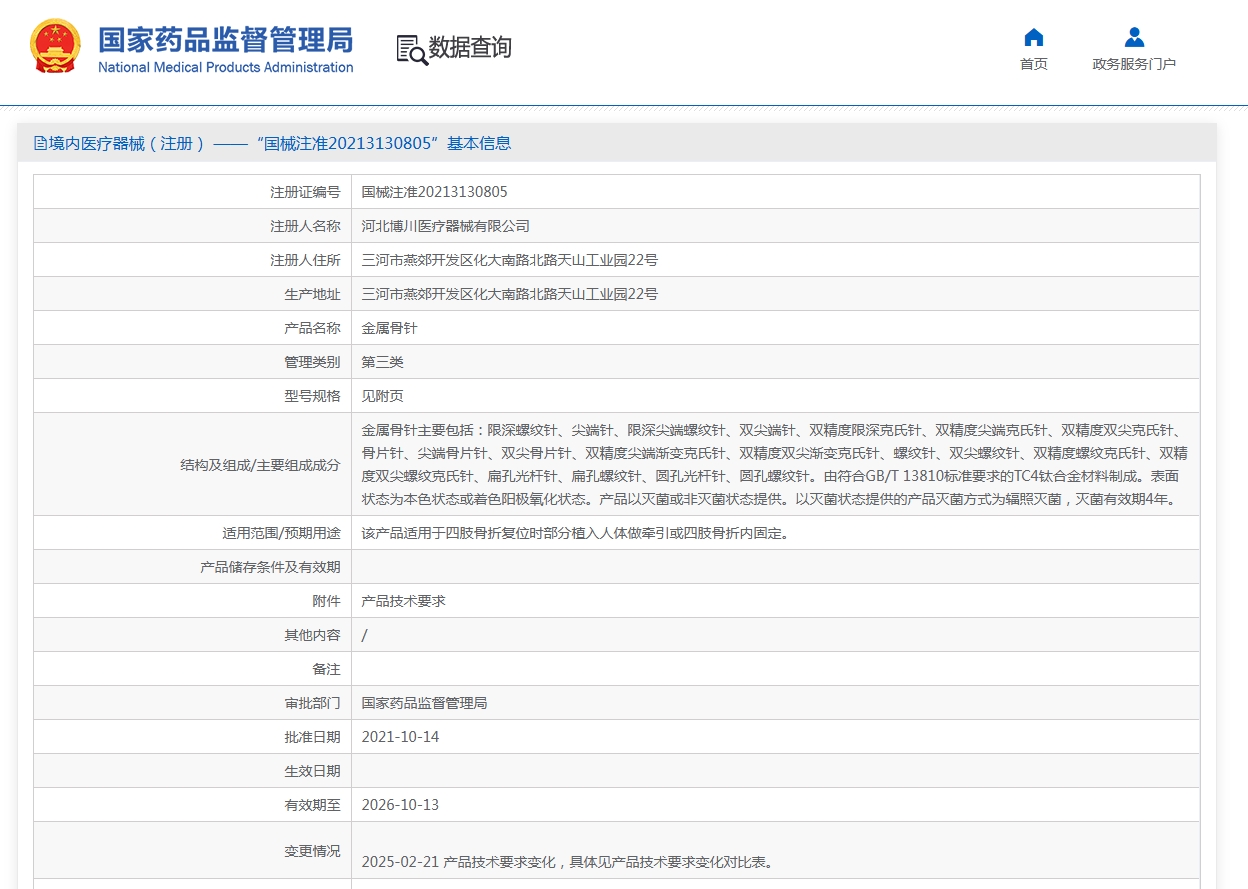The width and height of the screenshot is (1248, 889).
Task: Click the 产品名称 label
Action: [x=312, y=328]
